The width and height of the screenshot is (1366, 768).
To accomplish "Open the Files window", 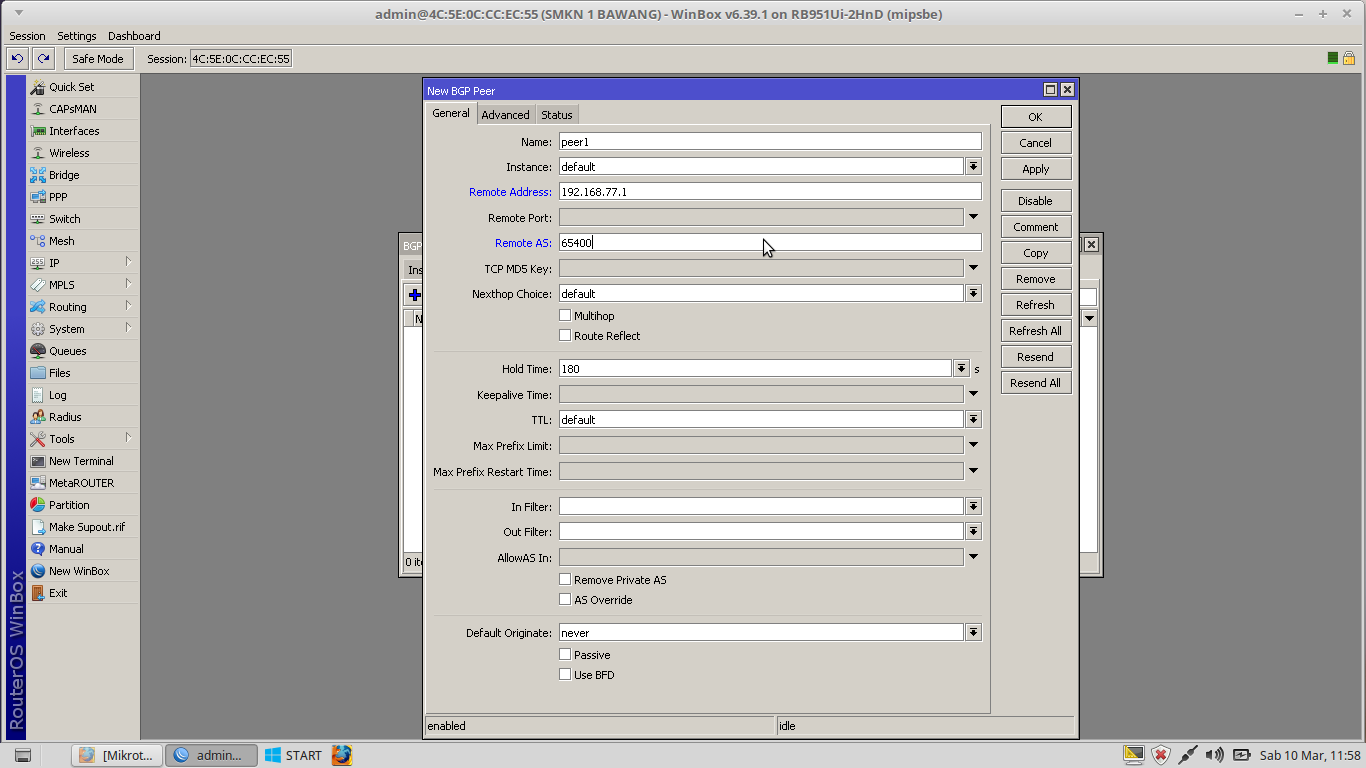I will pyautogui.click(x=58, y=372).
